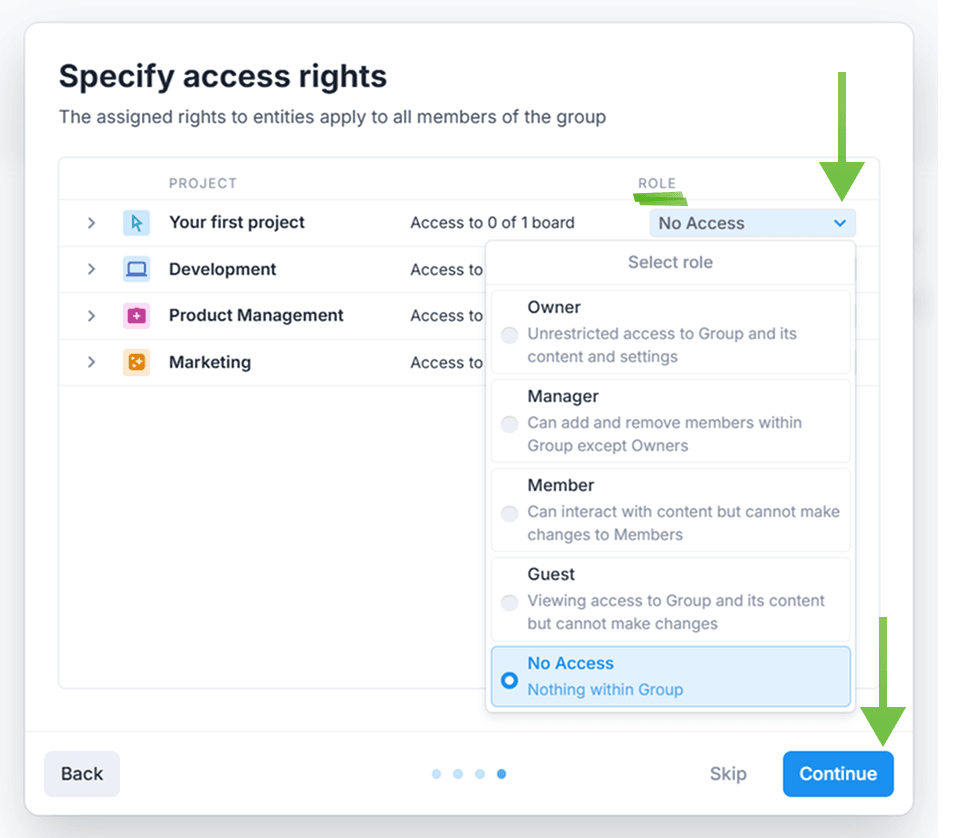
Task: Click the Marketing orange icon
Action: pyautogui.click(x=136, y=362)
